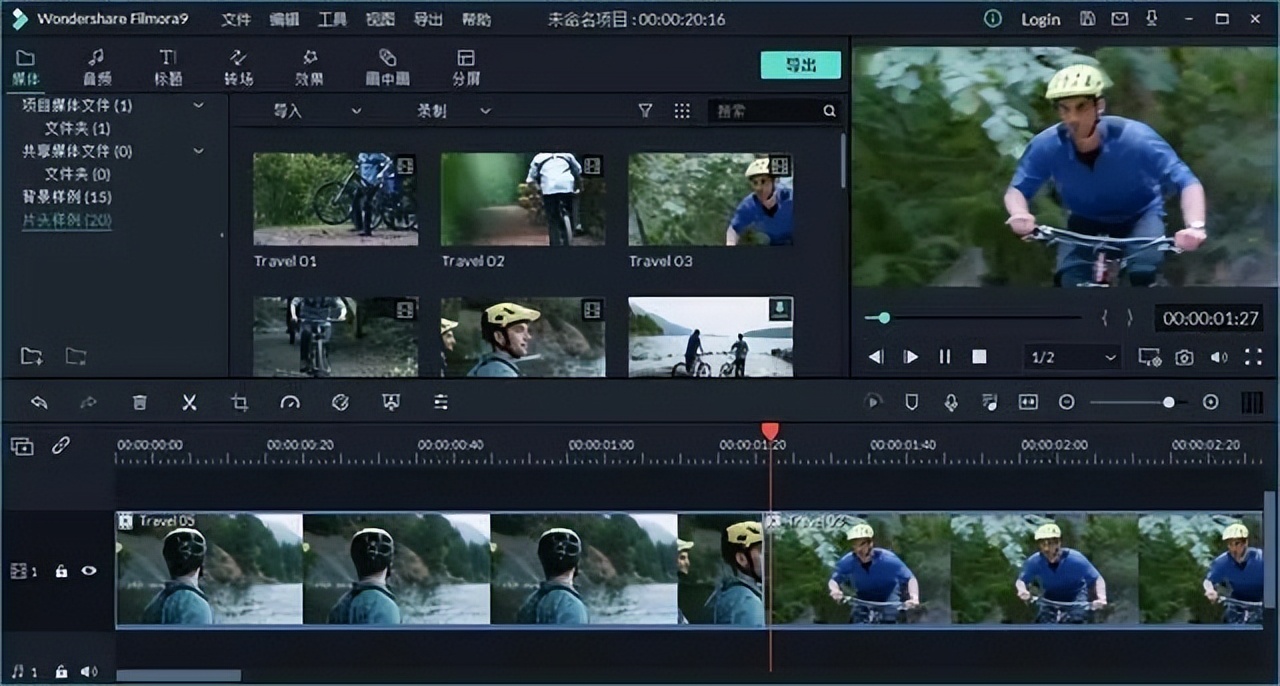Image resolution: width=1280 pixels, height=686 pixels.
Task: Click the Login link
Action: [x=1040, y=19]
